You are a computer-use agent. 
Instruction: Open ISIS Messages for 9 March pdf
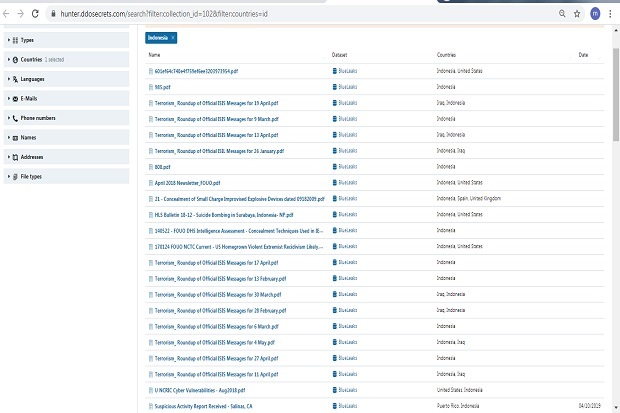tap(217, 119)
